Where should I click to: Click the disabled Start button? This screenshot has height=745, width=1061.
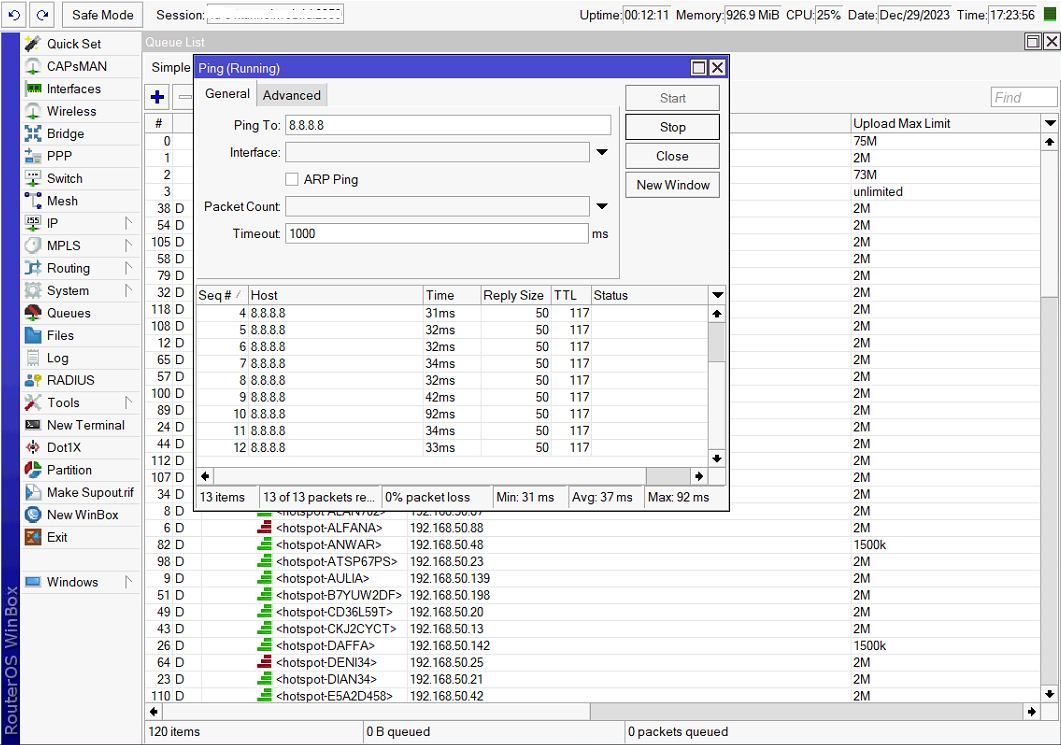point(672,98)
